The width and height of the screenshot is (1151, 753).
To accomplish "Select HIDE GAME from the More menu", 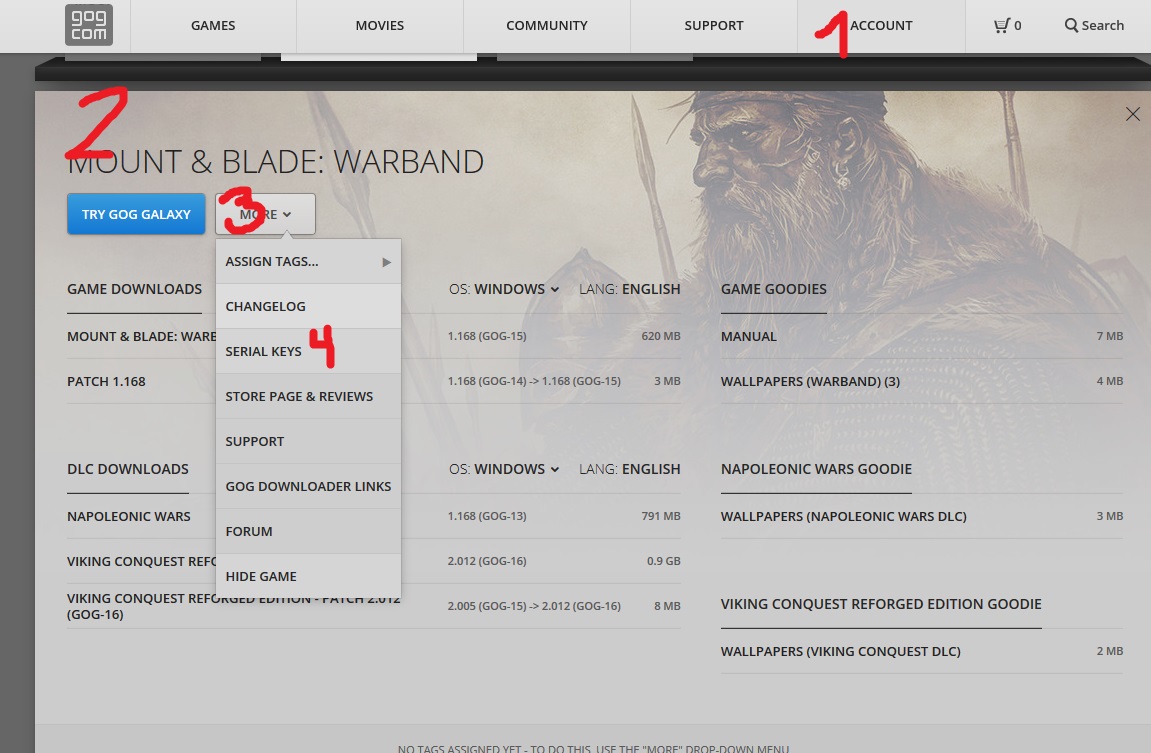I will point(308,576).
